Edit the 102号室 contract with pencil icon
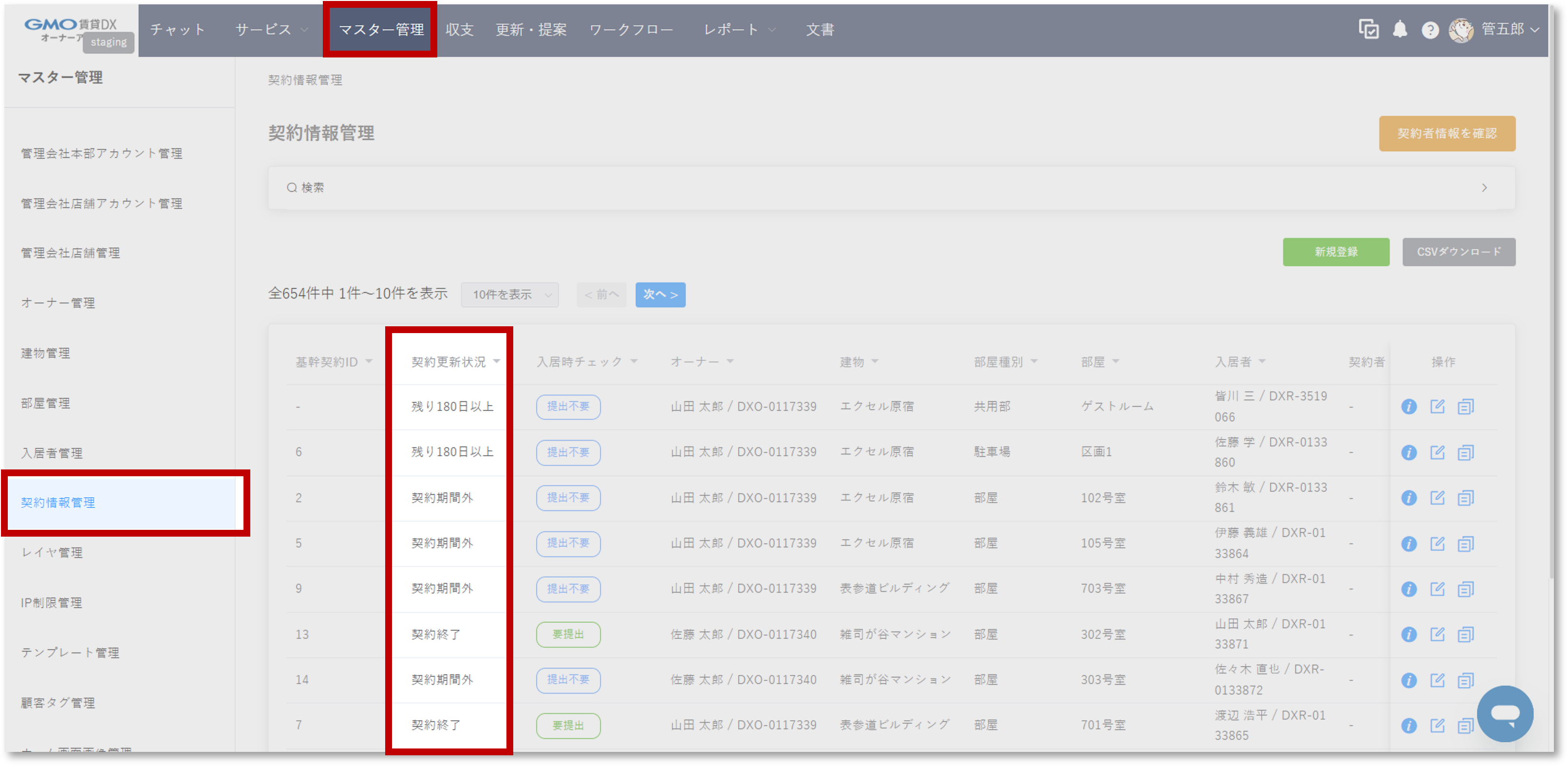Image resolution: width=1568 pixels, height=766 pixels. [x=1437, y=498]
